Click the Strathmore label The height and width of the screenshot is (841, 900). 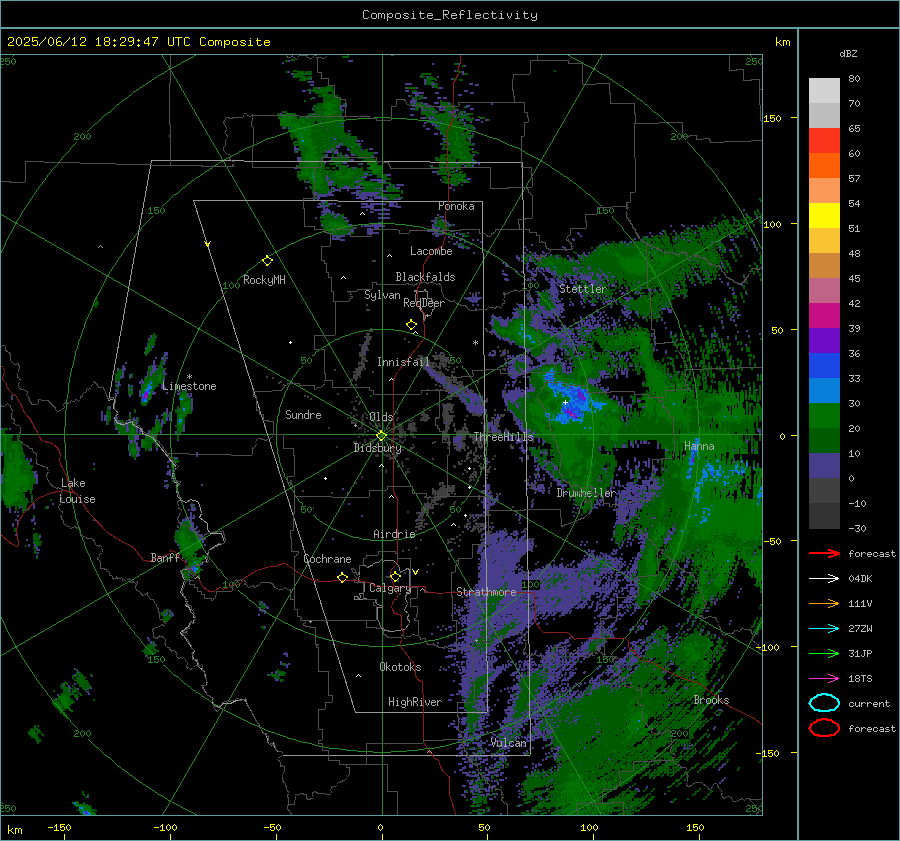pyautogui.click(x=487, y=592)
